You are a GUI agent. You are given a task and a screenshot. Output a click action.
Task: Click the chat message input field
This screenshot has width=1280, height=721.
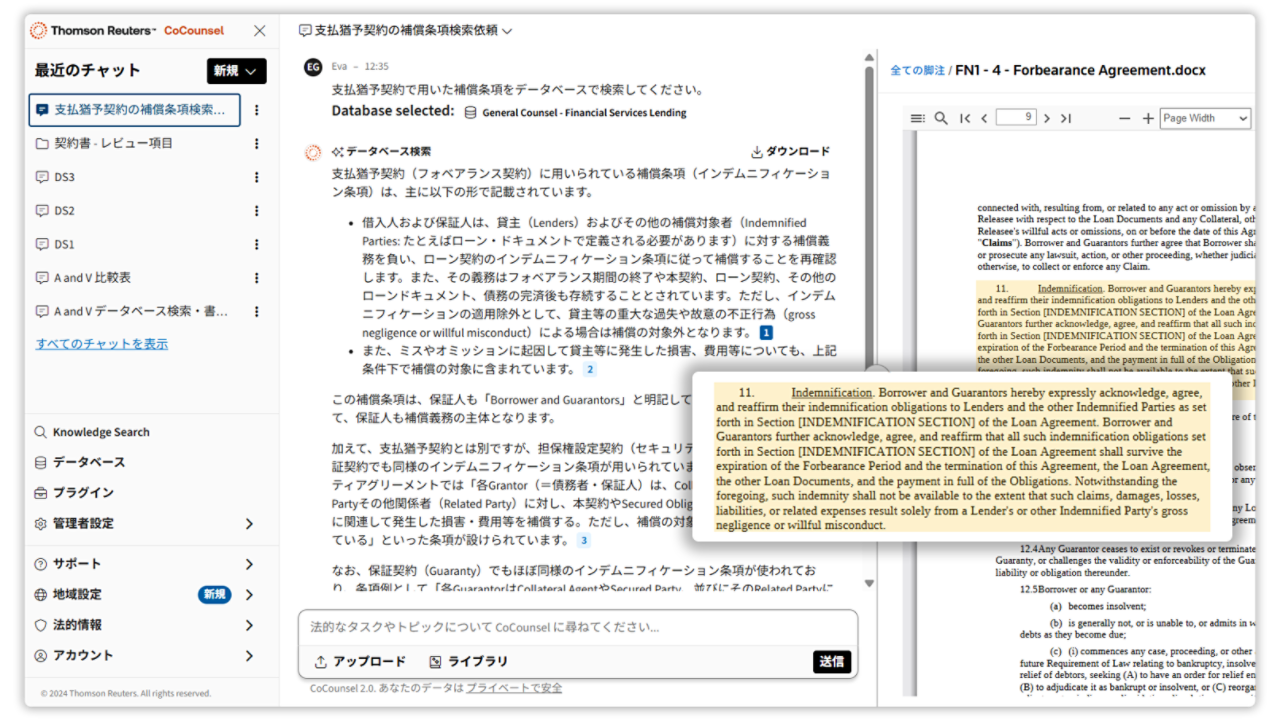tap(576, 628)
